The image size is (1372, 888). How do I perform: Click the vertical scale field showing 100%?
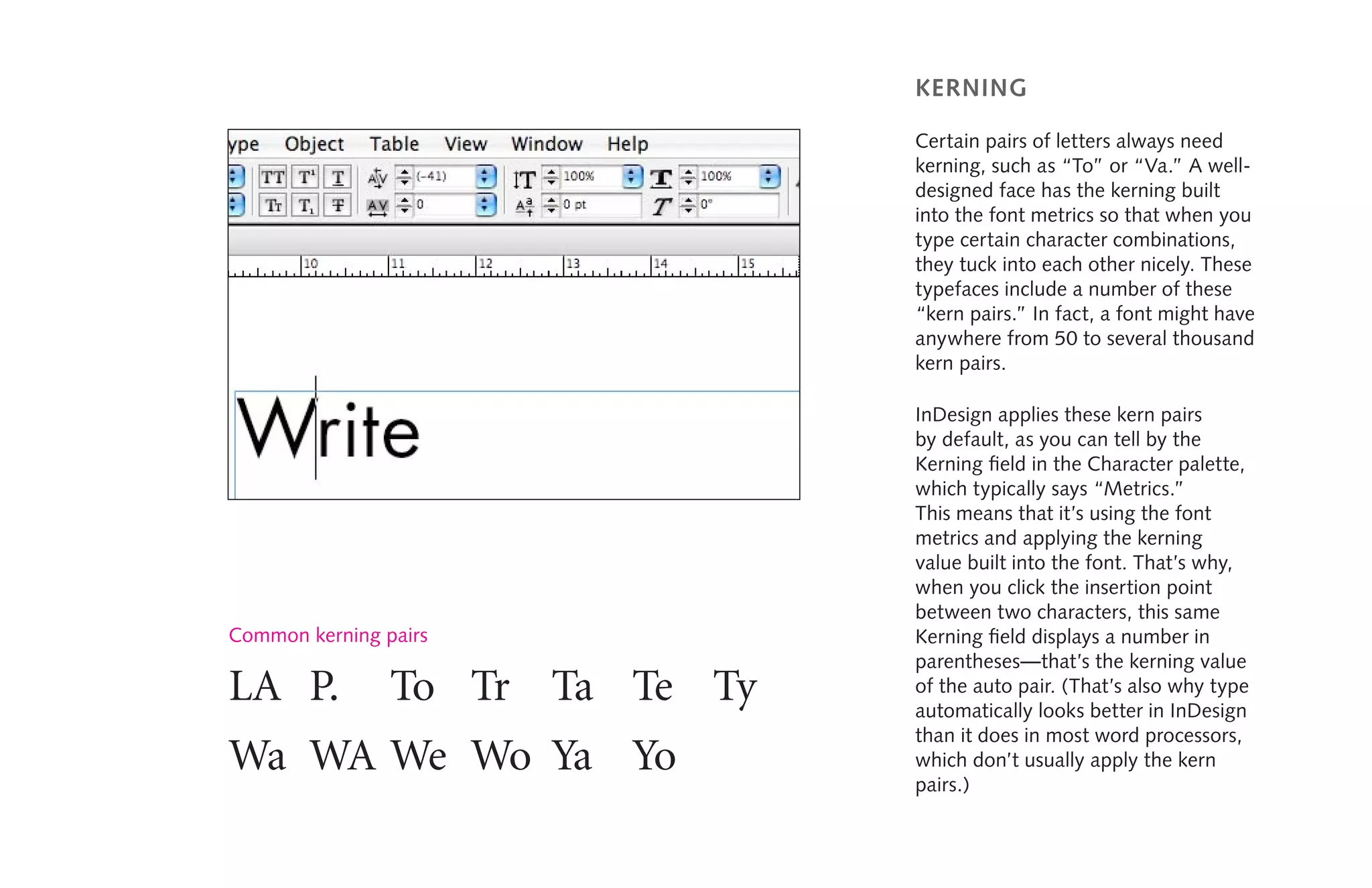(592, 177)
